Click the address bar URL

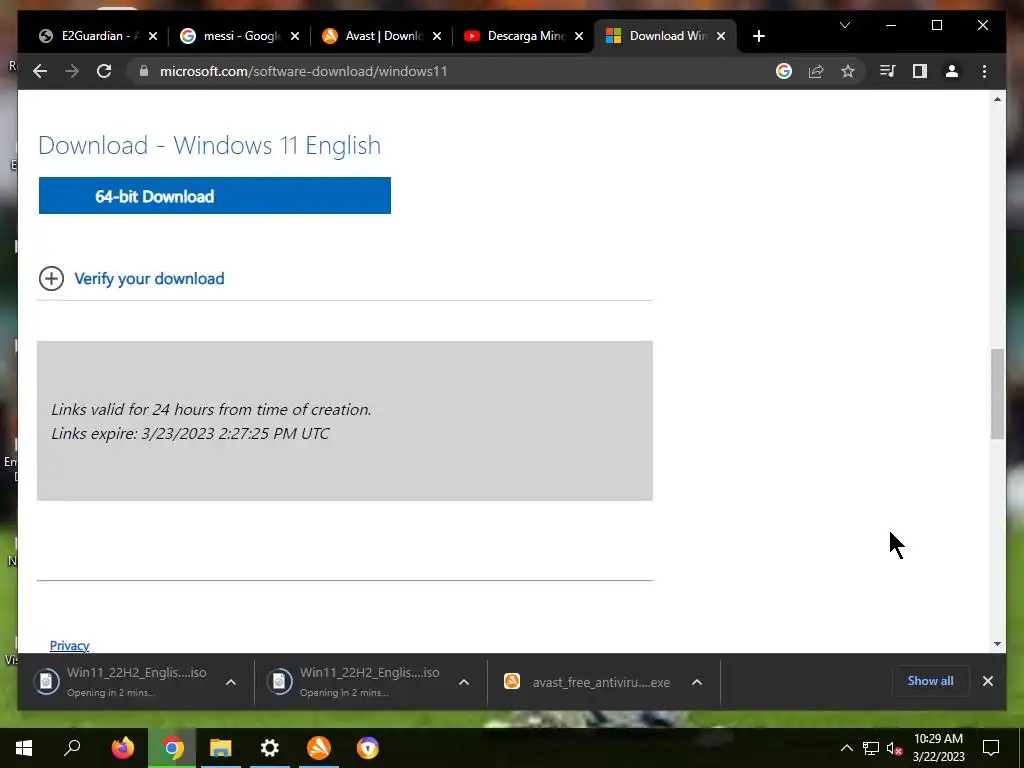pyautogui.click(x=304, y=71)
